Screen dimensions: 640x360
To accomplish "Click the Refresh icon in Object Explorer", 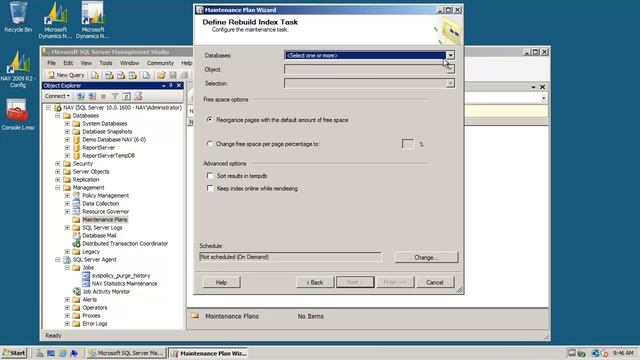I will pos(127,96).
